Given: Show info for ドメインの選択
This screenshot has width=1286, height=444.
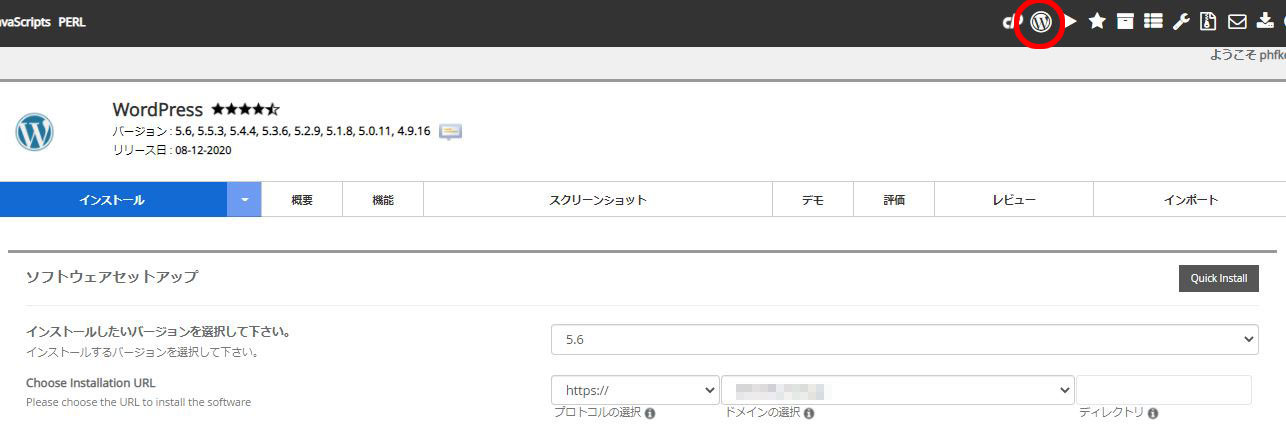Looking at the screenshot, I should [x=809, y=413].
